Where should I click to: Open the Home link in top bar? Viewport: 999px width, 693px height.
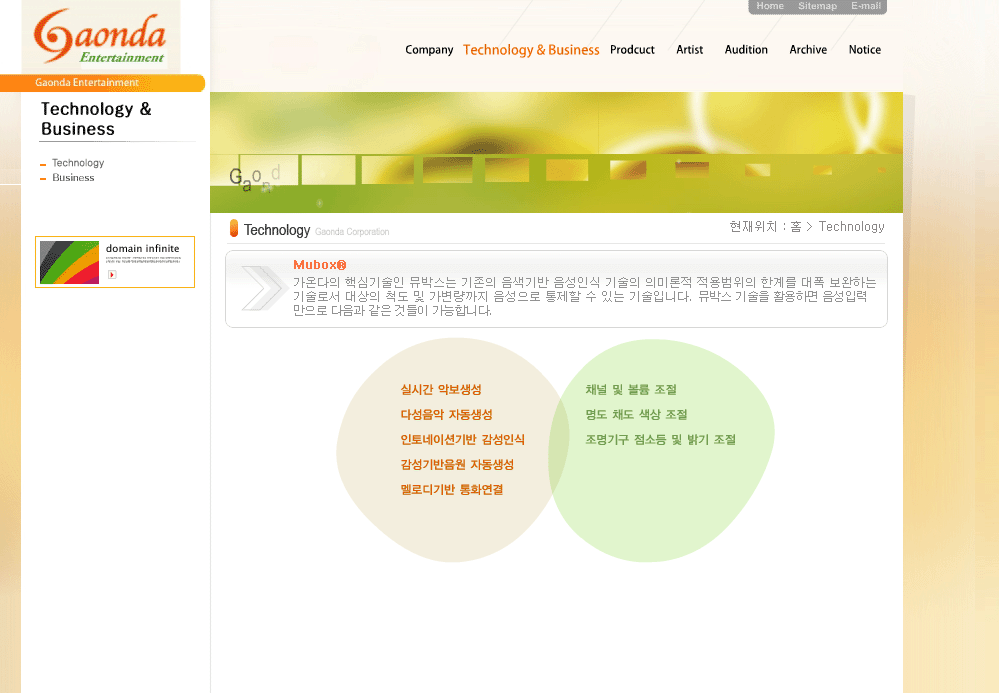point(770,6)
